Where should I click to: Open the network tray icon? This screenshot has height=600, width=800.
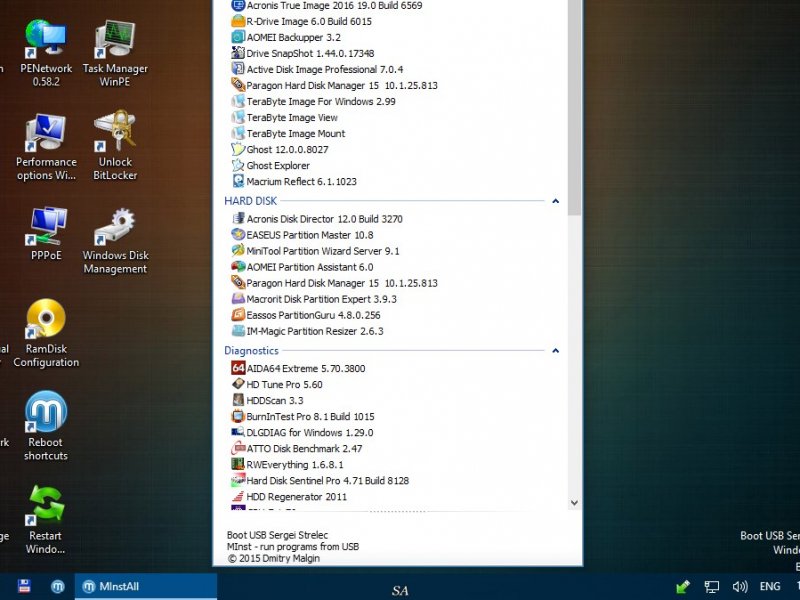(711, 587)
